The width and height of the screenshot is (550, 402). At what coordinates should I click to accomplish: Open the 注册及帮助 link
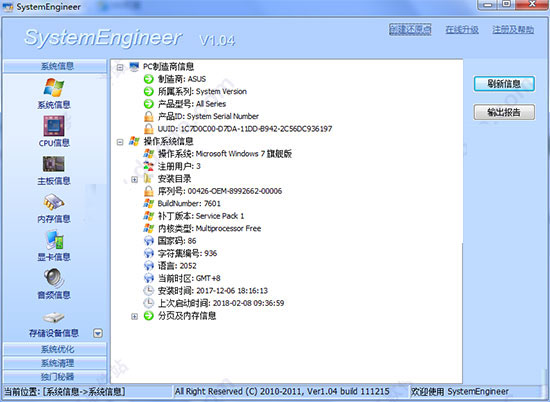513,29
